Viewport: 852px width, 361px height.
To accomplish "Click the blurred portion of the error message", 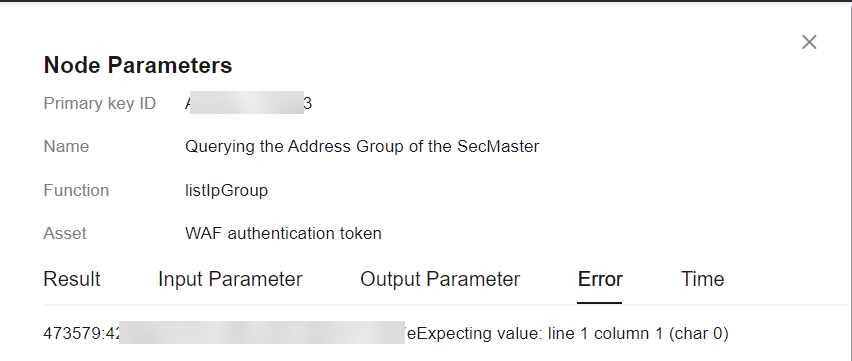I will point(262,332).
